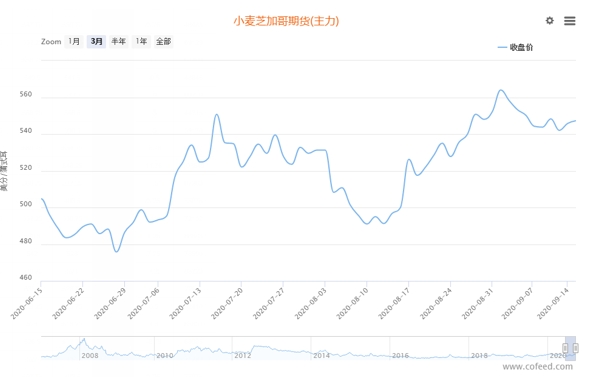Click 2014 in the navigator timeline
The width and height of the screenshot is (594, 377).
(x=321, y=355)
